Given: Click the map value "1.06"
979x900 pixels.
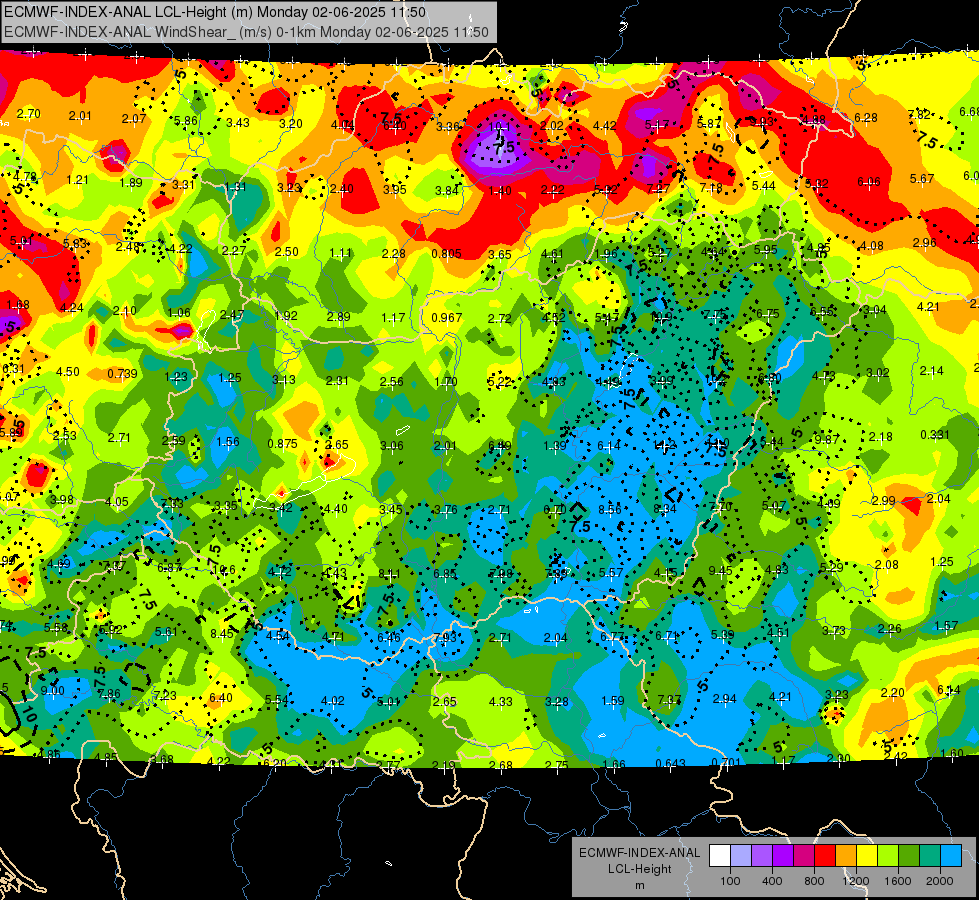Looking at the screenshot, I should (179, 313).
